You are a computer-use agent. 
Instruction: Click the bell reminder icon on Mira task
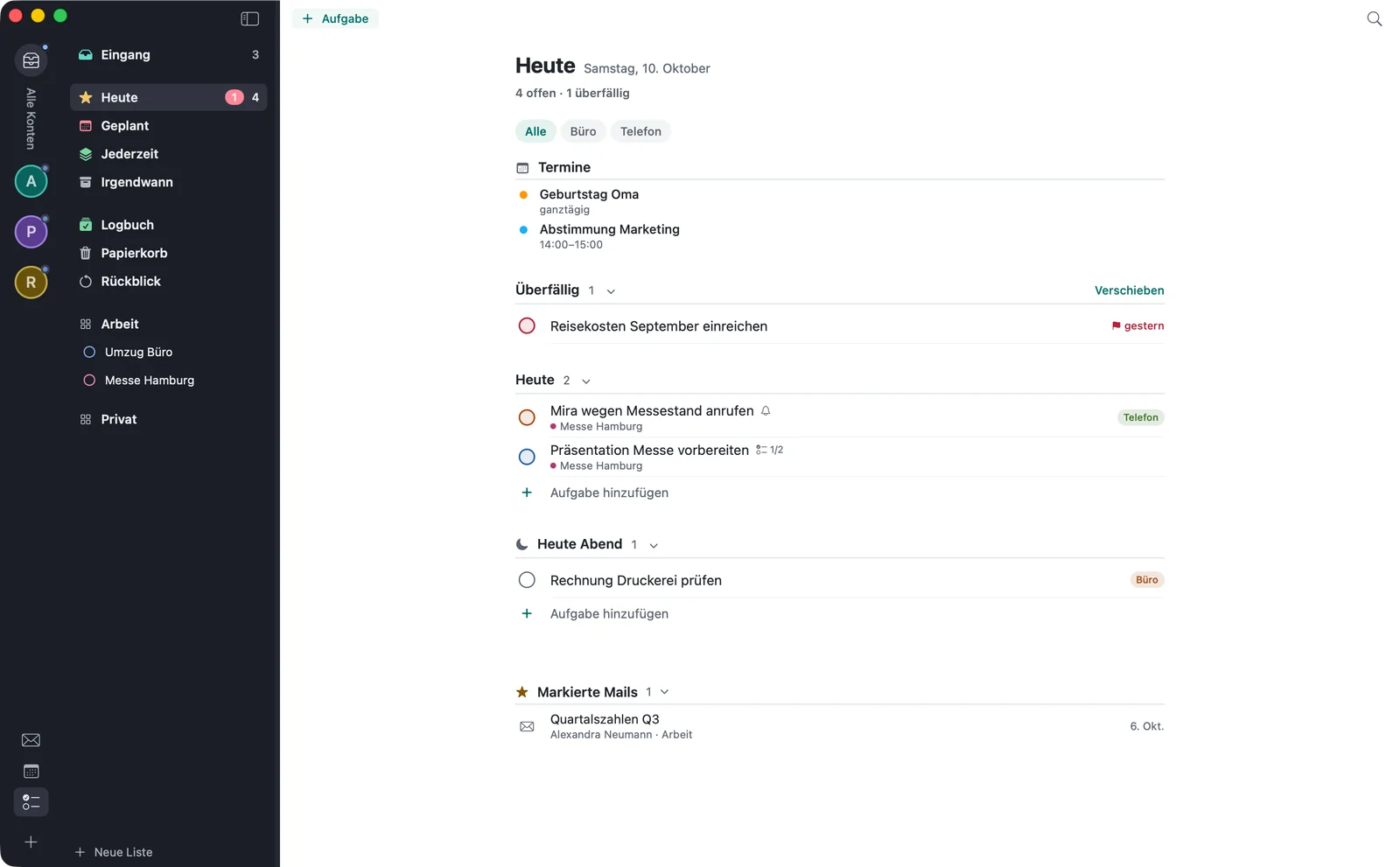pyautogui.click(x=766, y=410)
